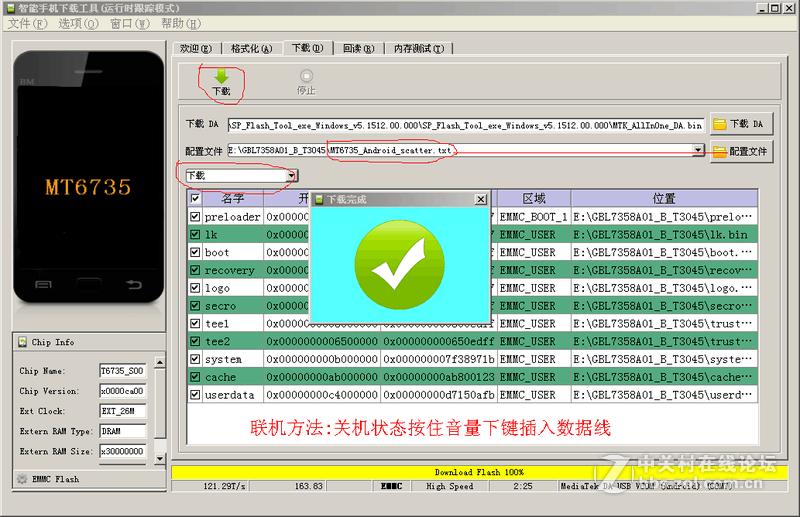Click the Extern RAM Type field
The image size is (800, 517).
[122, 431]
